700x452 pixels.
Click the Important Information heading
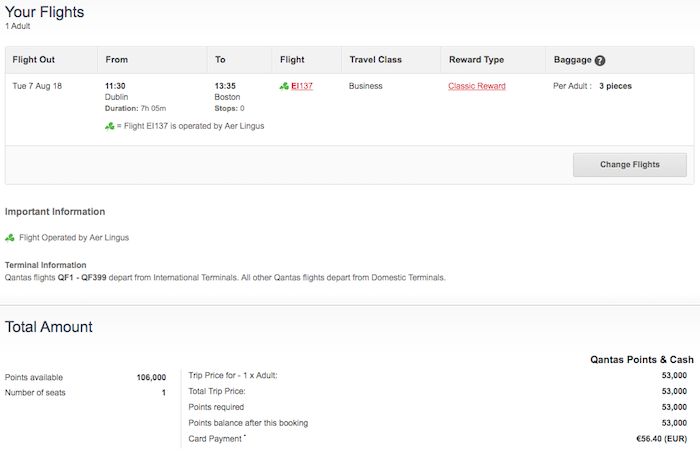click(55, 212)
